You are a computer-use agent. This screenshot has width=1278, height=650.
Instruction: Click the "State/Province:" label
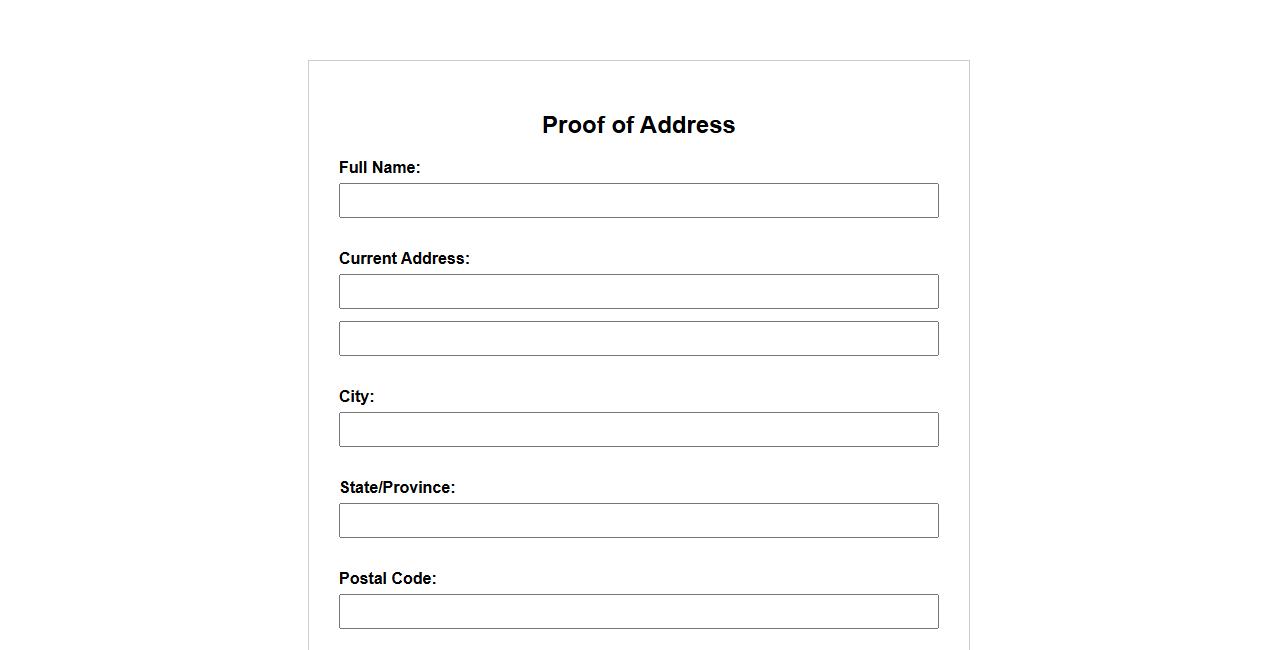coord(397,488)
